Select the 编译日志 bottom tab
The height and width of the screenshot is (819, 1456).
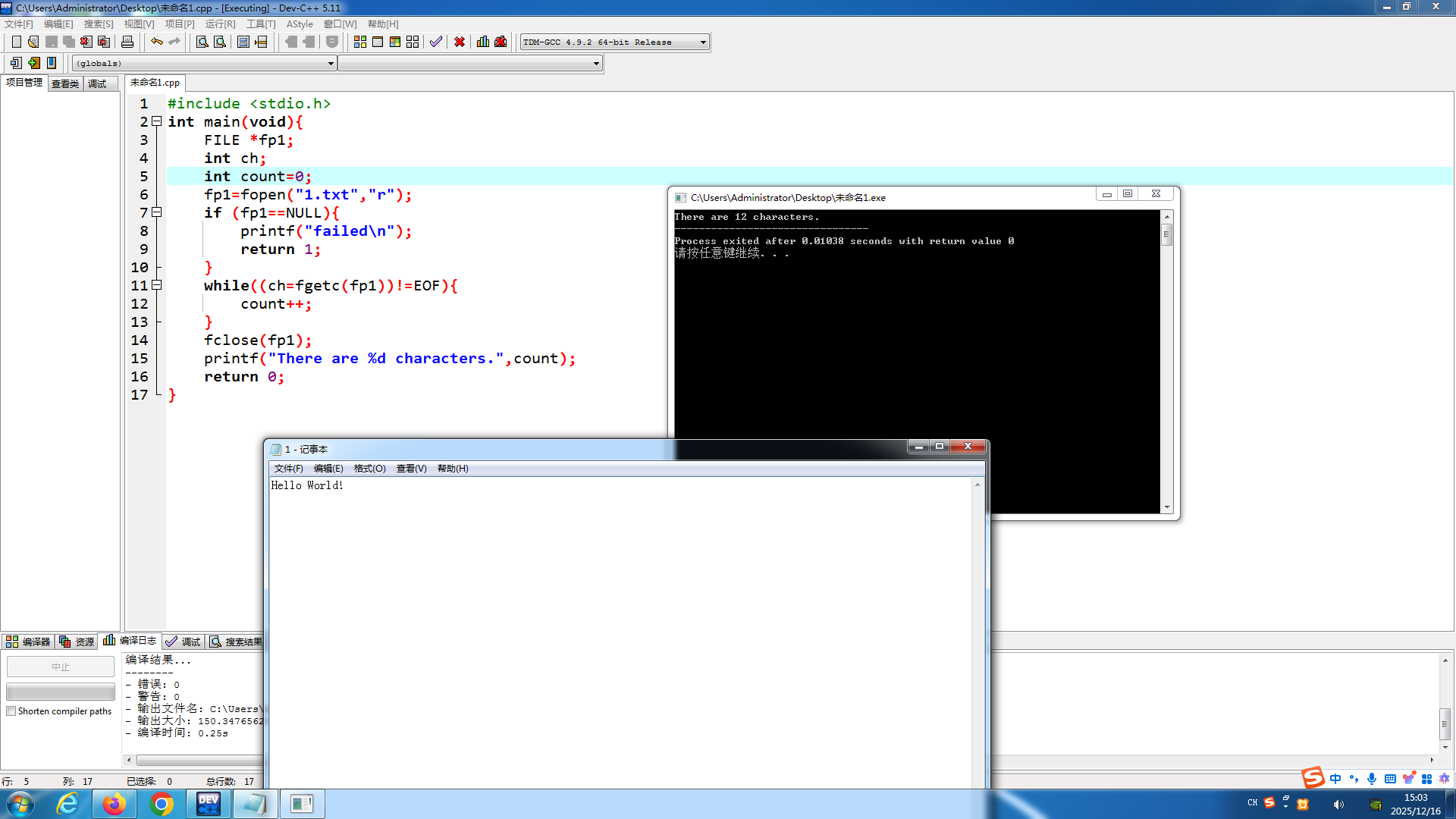tap(130, 641)
